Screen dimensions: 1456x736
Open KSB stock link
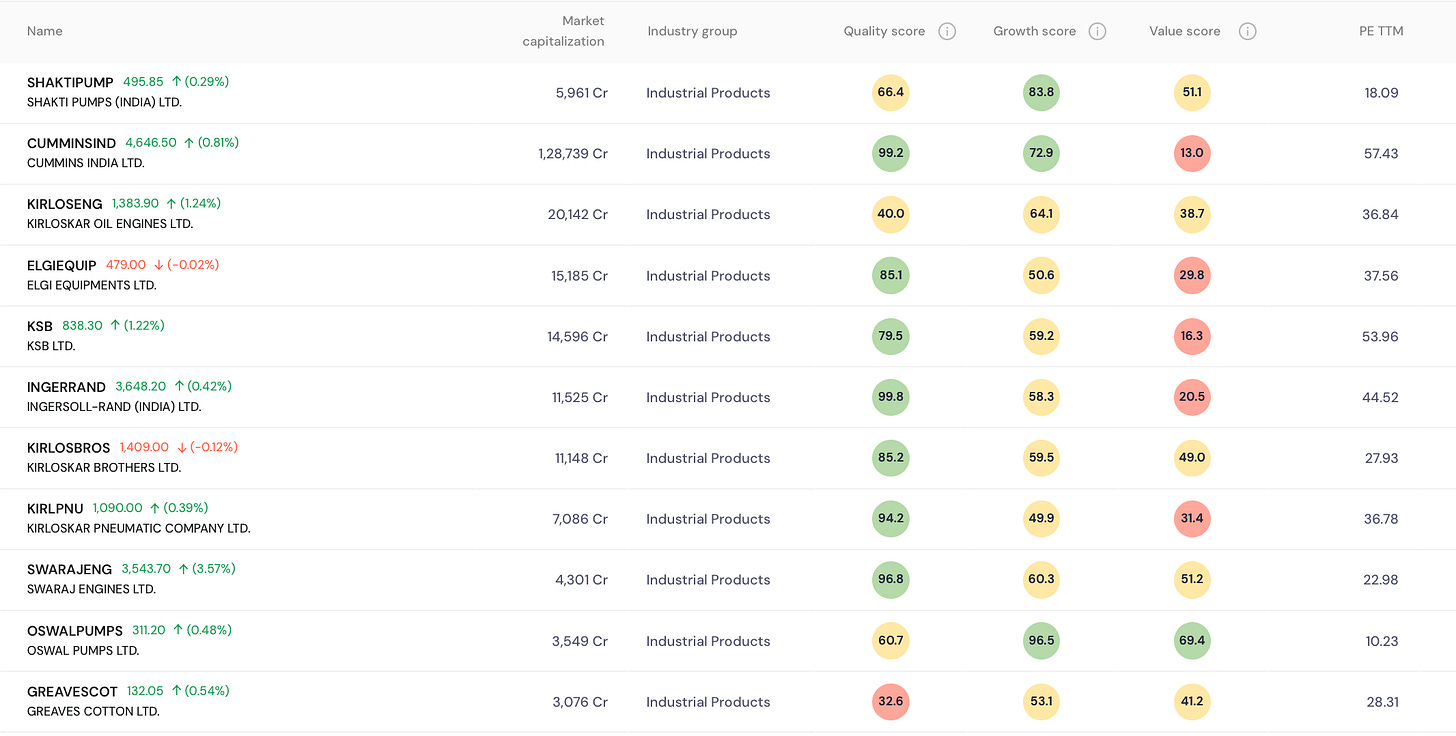pos(40,326)
